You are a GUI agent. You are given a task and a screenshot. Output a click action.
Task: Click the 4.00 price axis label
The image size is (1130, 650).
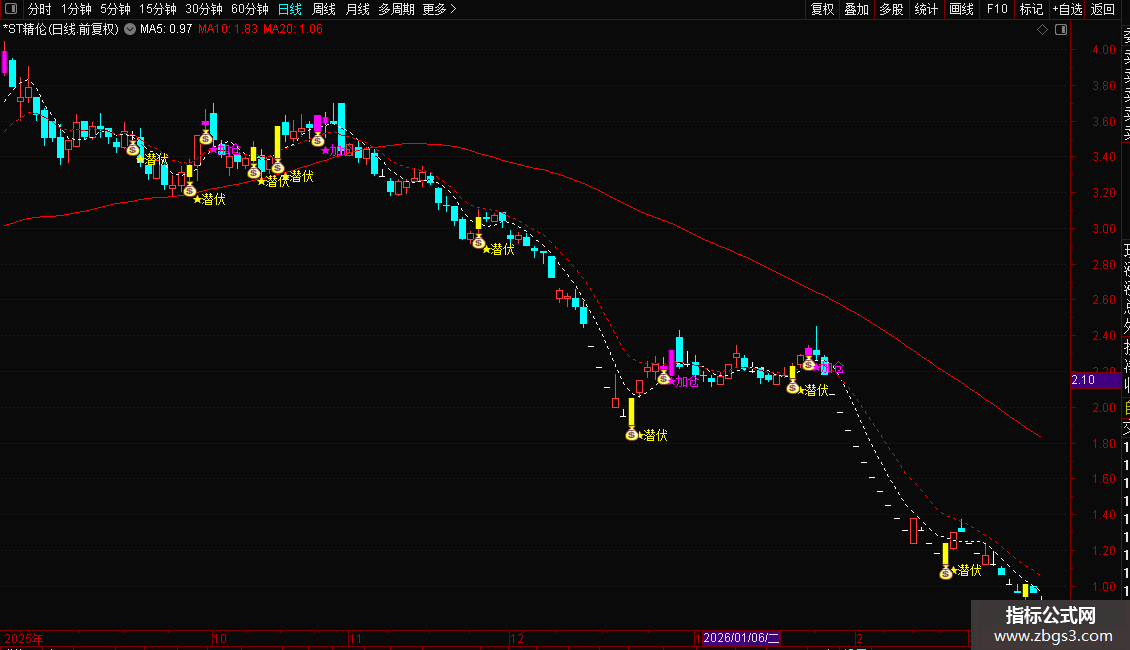(1103, 50)
